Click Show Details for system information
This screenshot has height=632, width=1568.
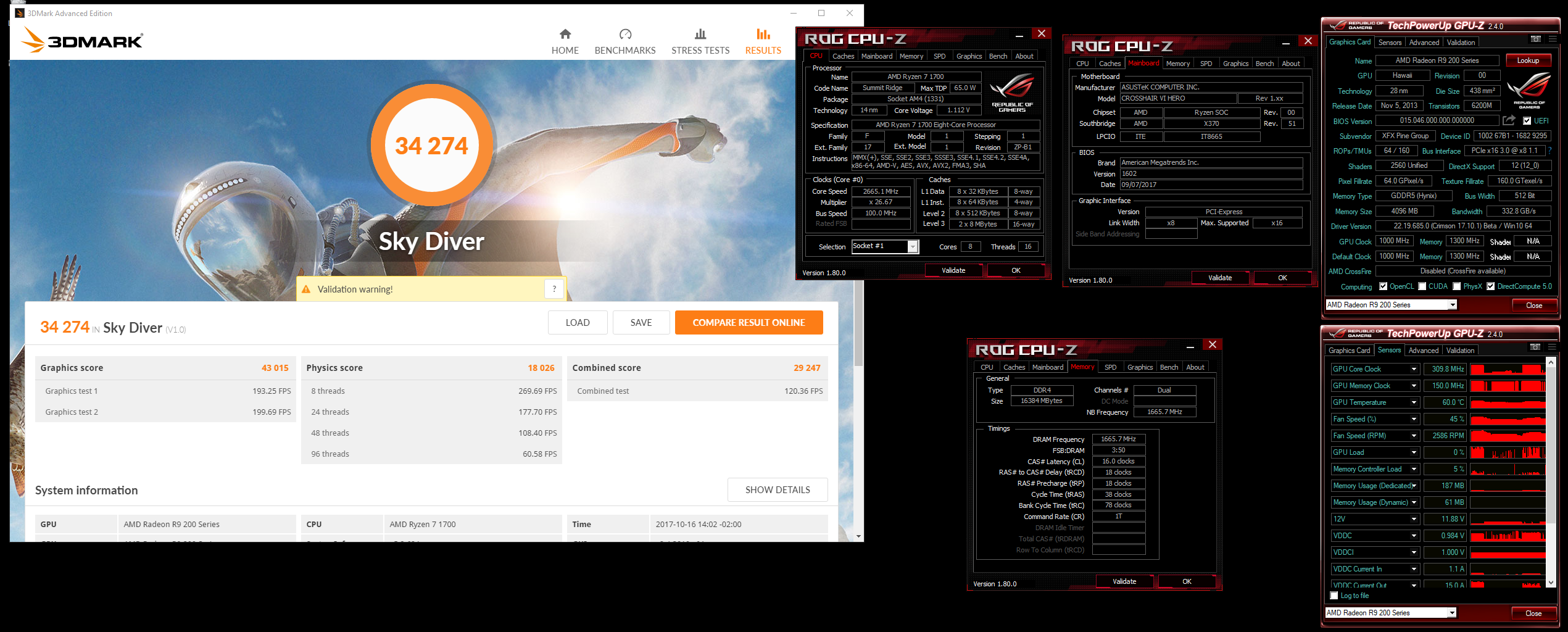[778, 490]
